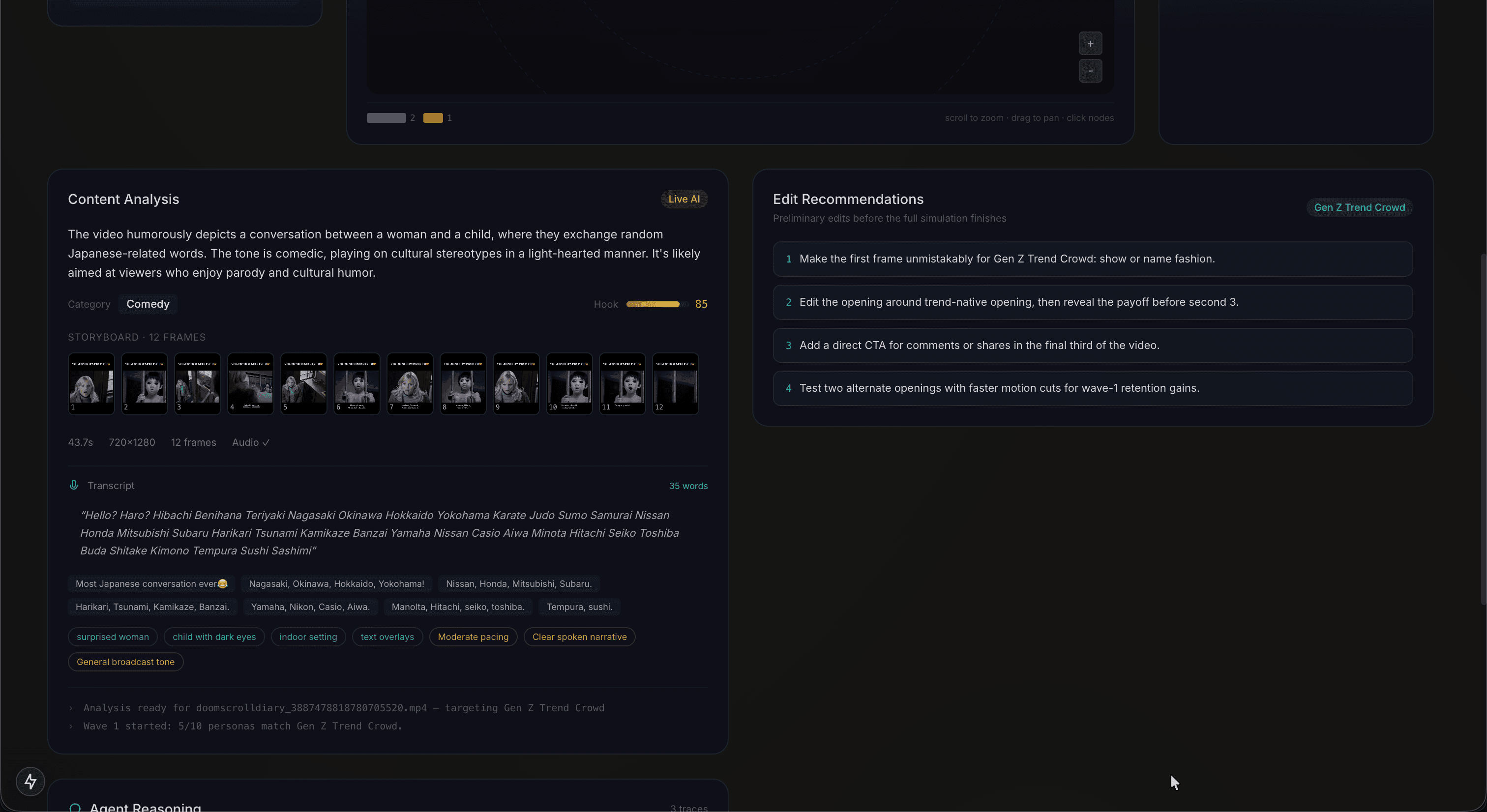Click the 'Analysis ready for doomscrolldiary' log line
This screenshot has height=812, width=1487.
343,707
